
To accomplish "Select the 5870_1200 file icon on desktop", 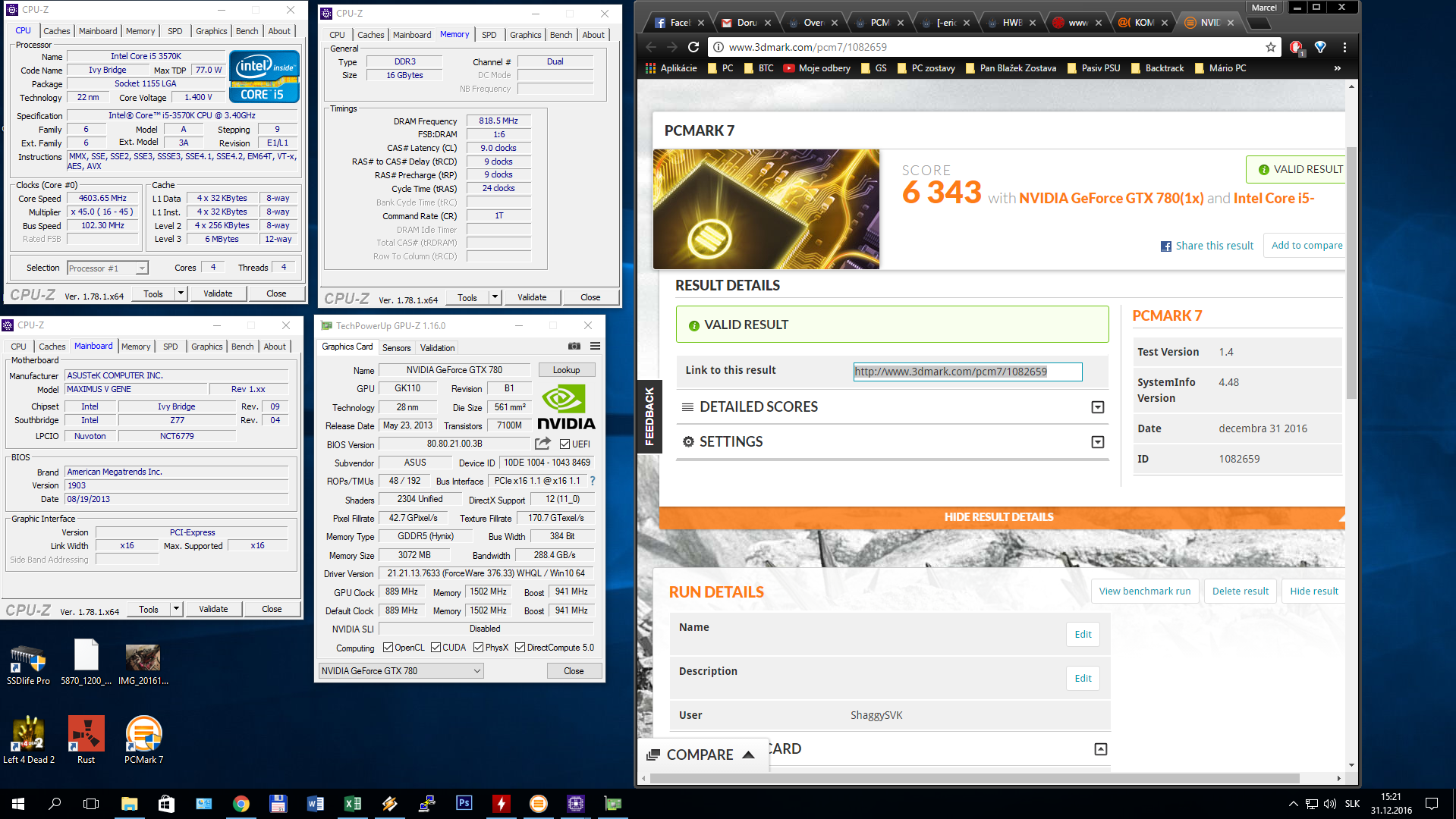I will [x=86, y=662].
